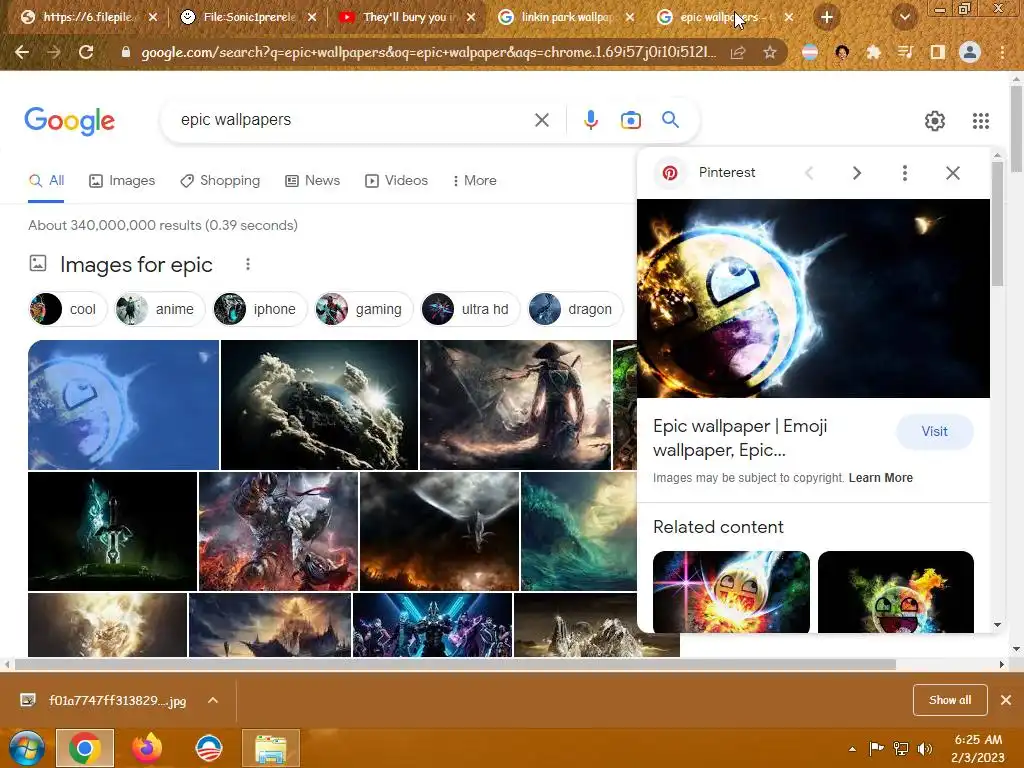Switch to the Shopping search tab
1024x768 pixels.
(x=220, y=181)
